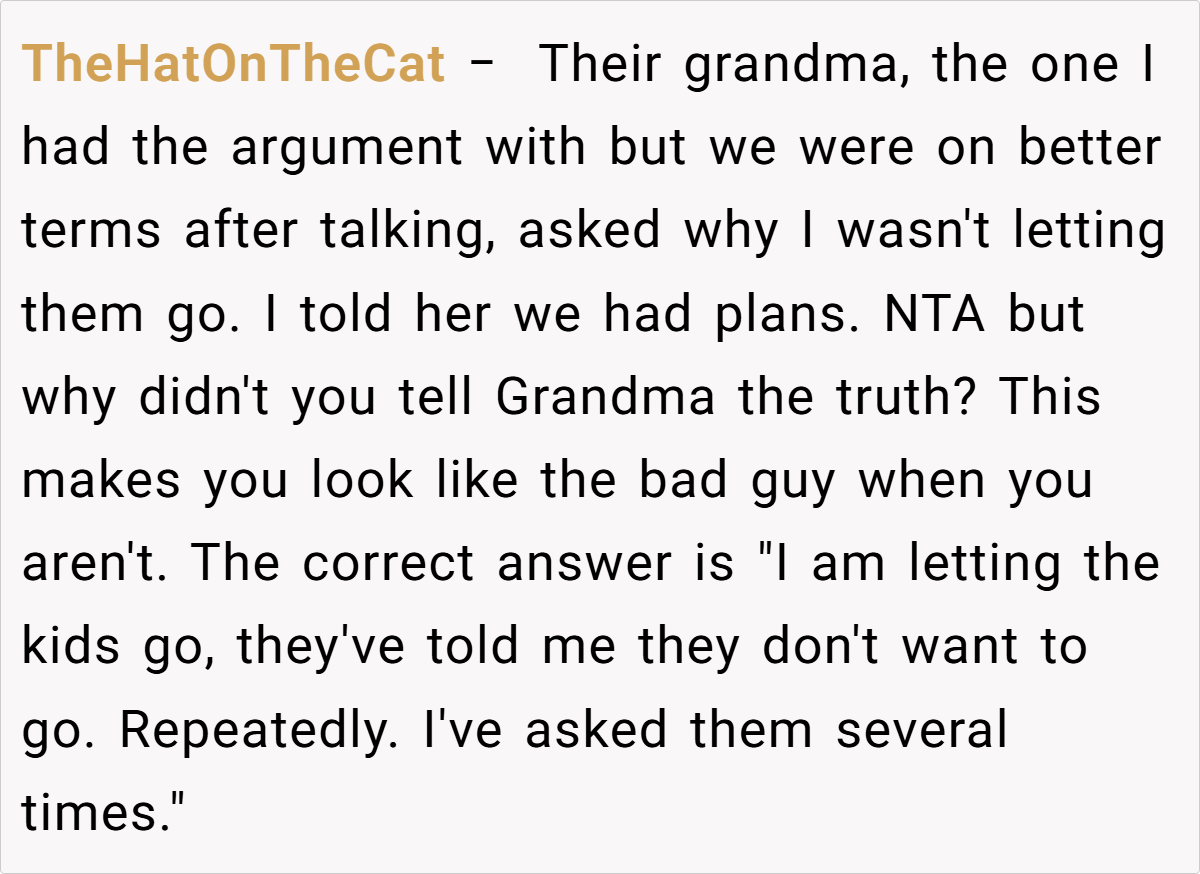Select the word "better" in the comment
The image size is (1200, 874).
pos(1089,149)
